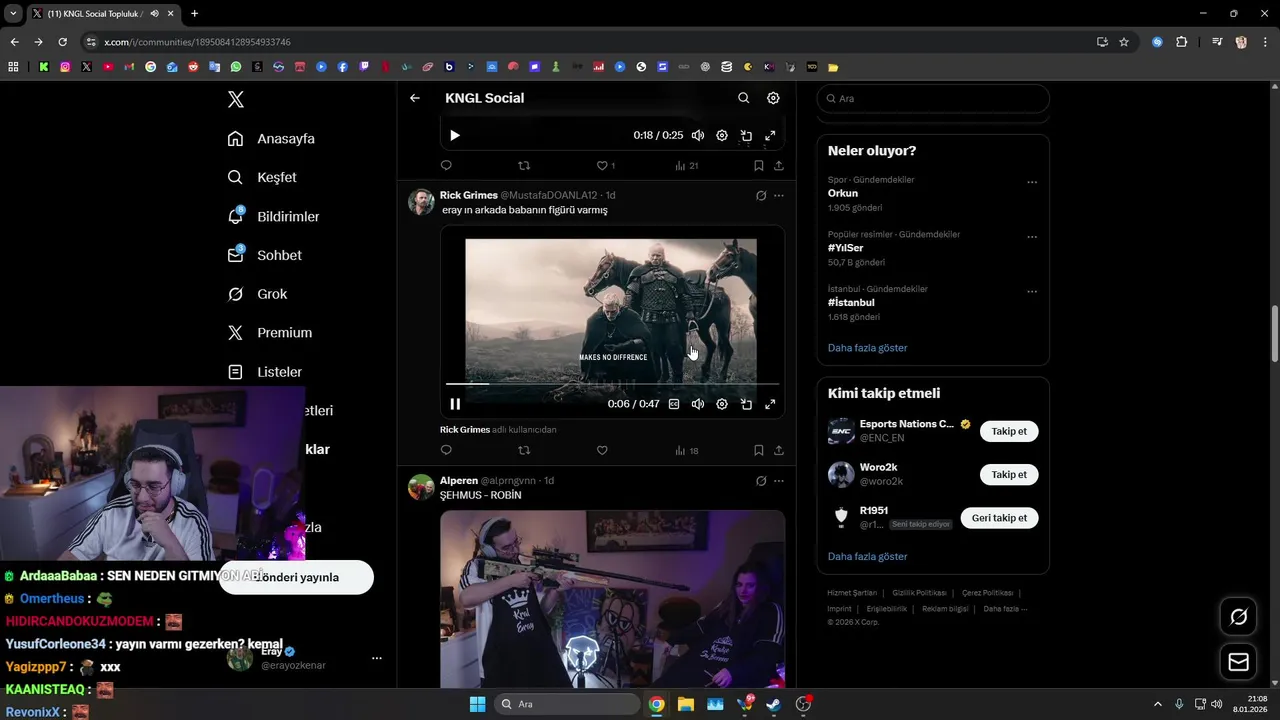Mute the Rick Grimes video

698,404
